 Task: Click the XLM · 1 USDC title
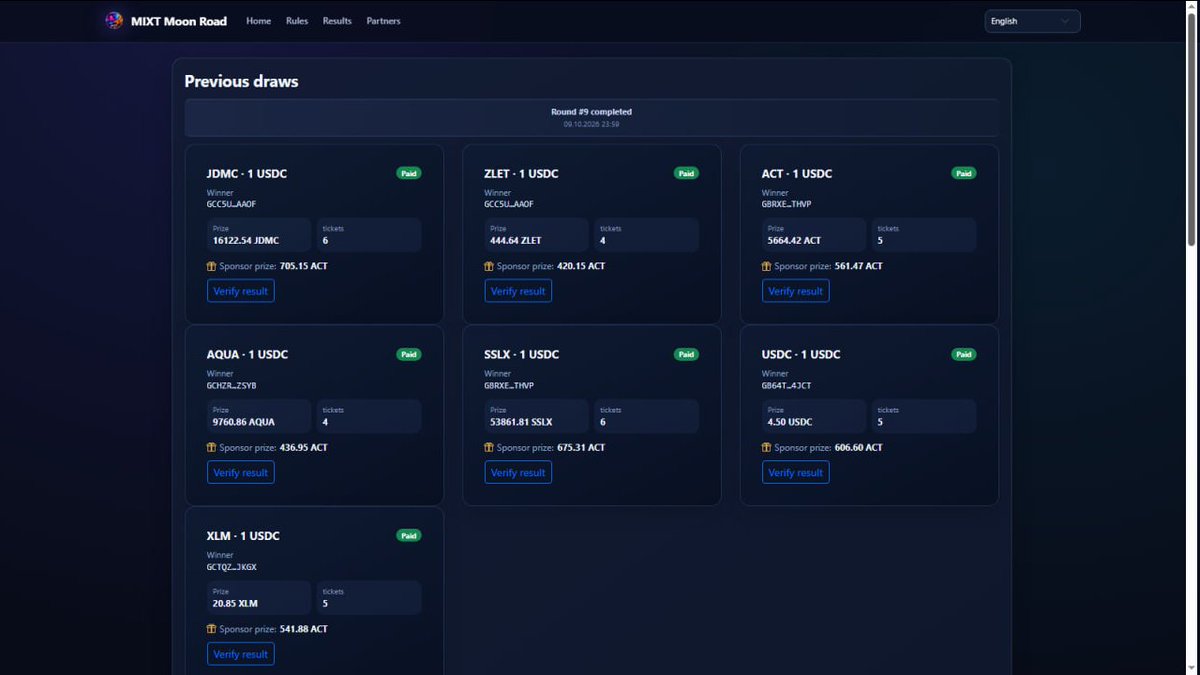tap(243, 536)
